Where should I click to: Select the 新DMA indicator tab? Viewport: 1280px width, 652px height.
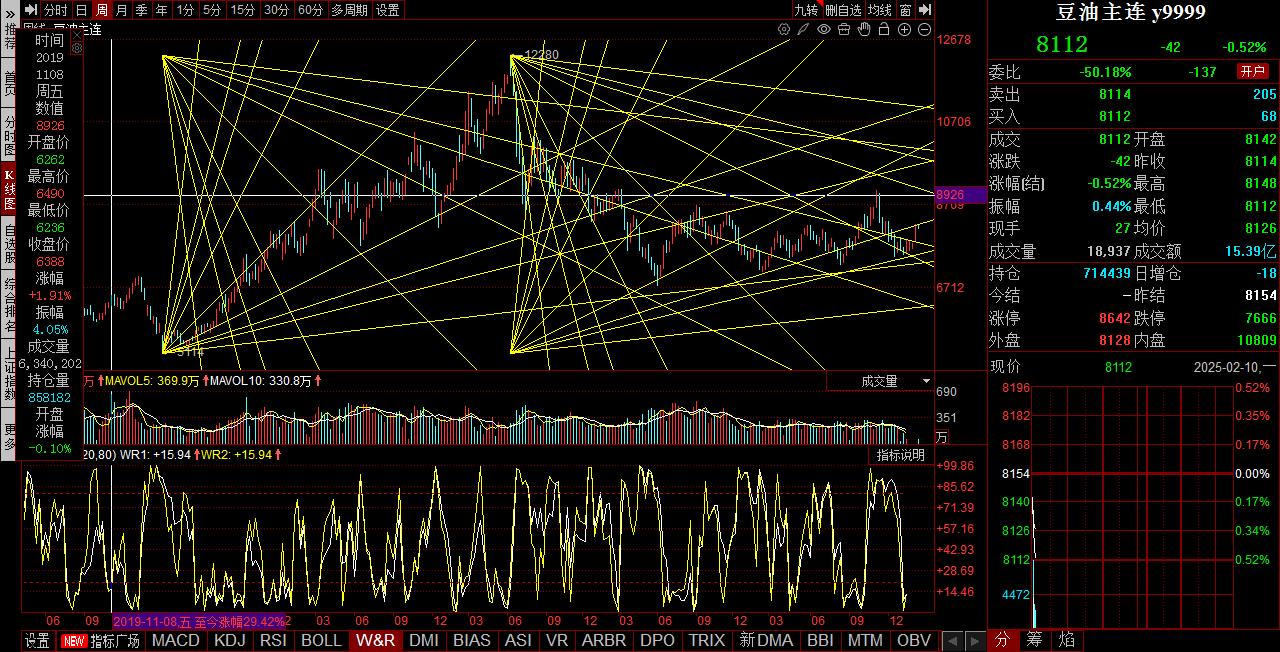click(x=766, y=641)
